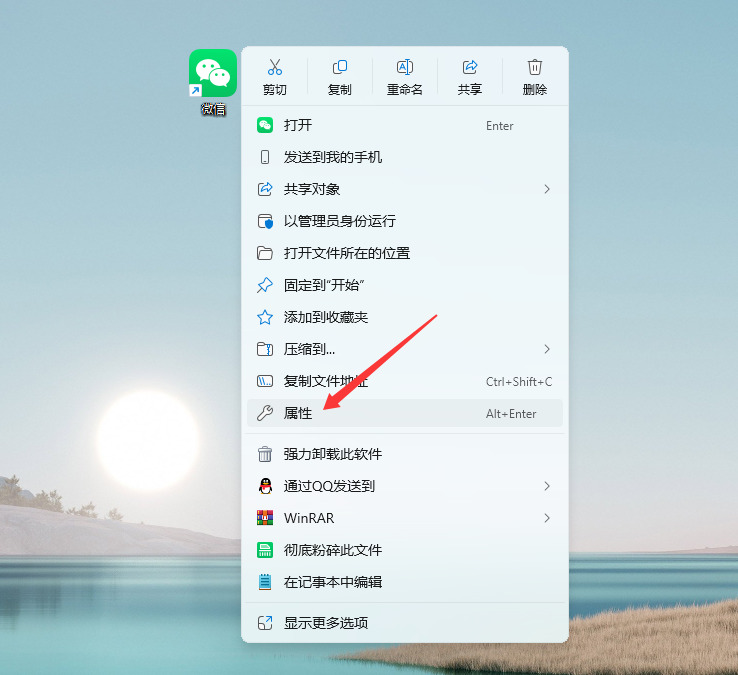This screenshot has width=738, height=675.
Task: Click the Share (共享) icon in top row
Action: (470, 67)
